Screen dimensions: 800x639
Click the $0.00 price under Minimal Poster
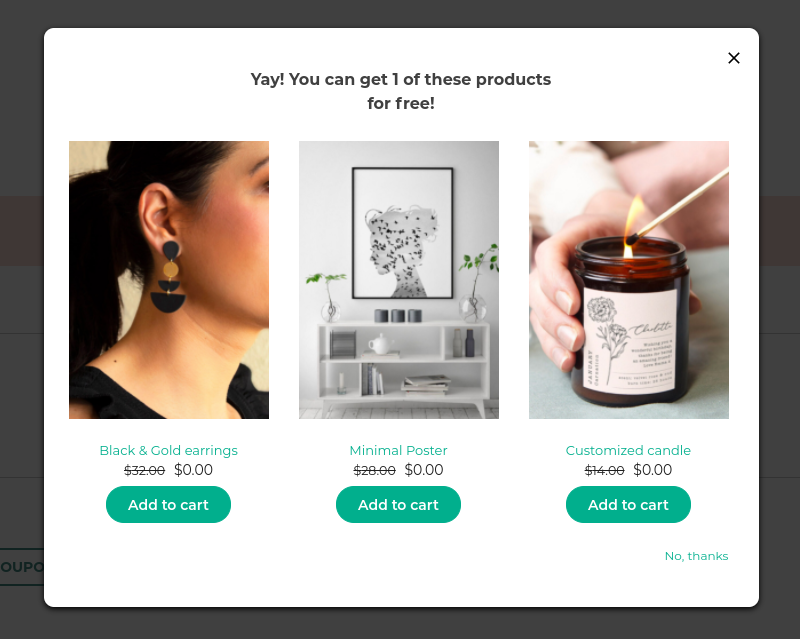[424, 470]
